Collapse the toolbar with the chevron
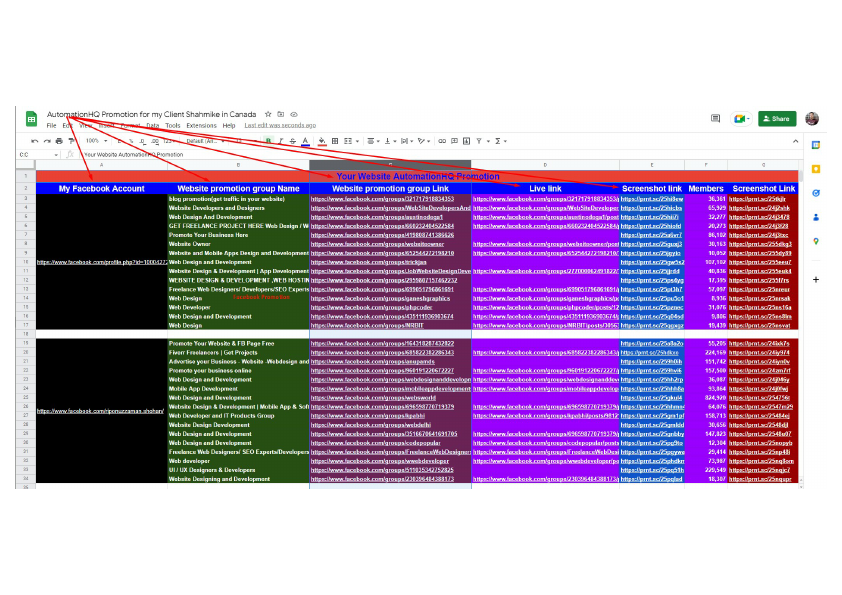The image size is (842, 595). coord(795,141)
